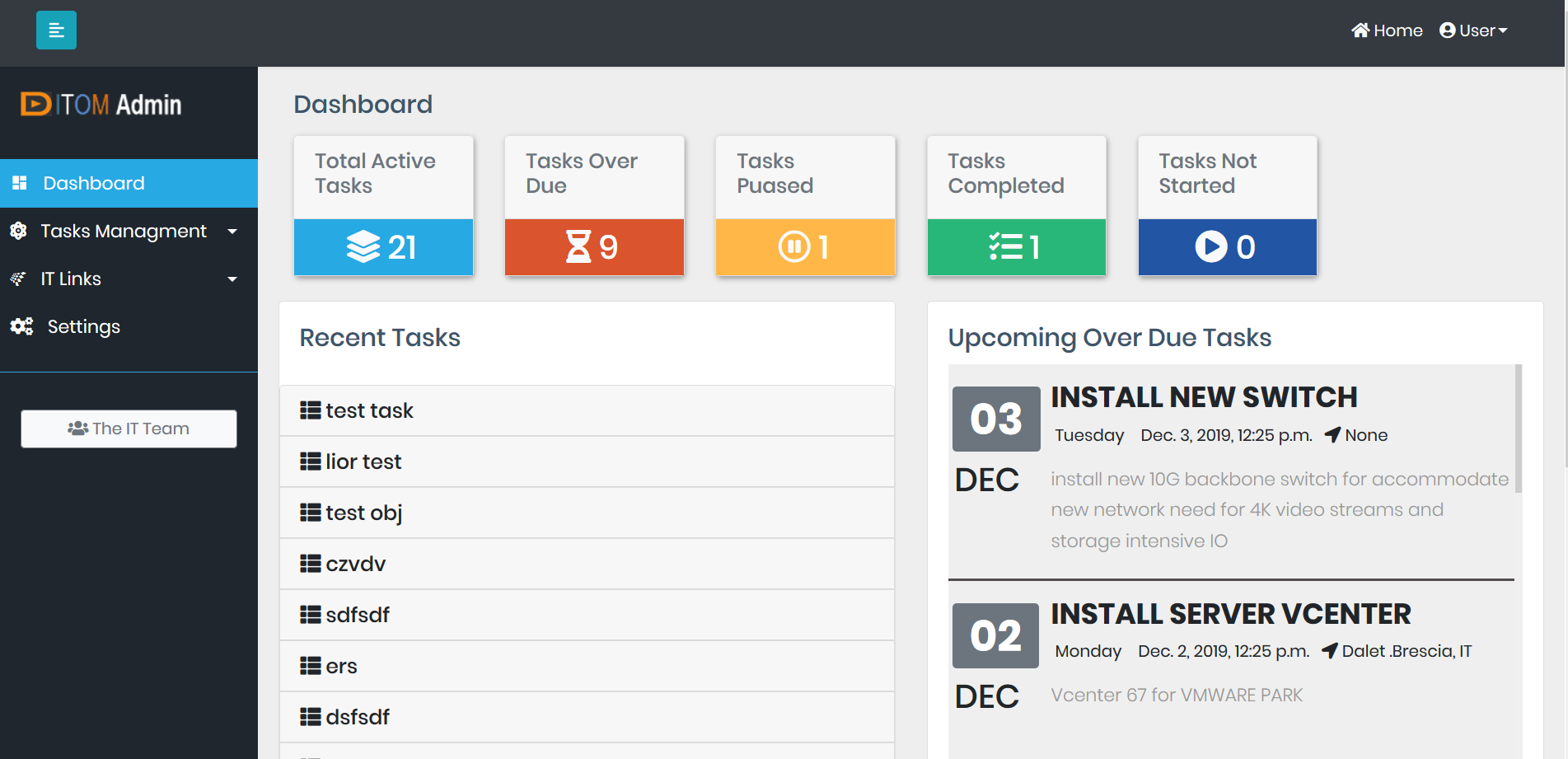Click the pause icon on Tasks Paused card
The image size is (1568, 759).
click(793, 246)
